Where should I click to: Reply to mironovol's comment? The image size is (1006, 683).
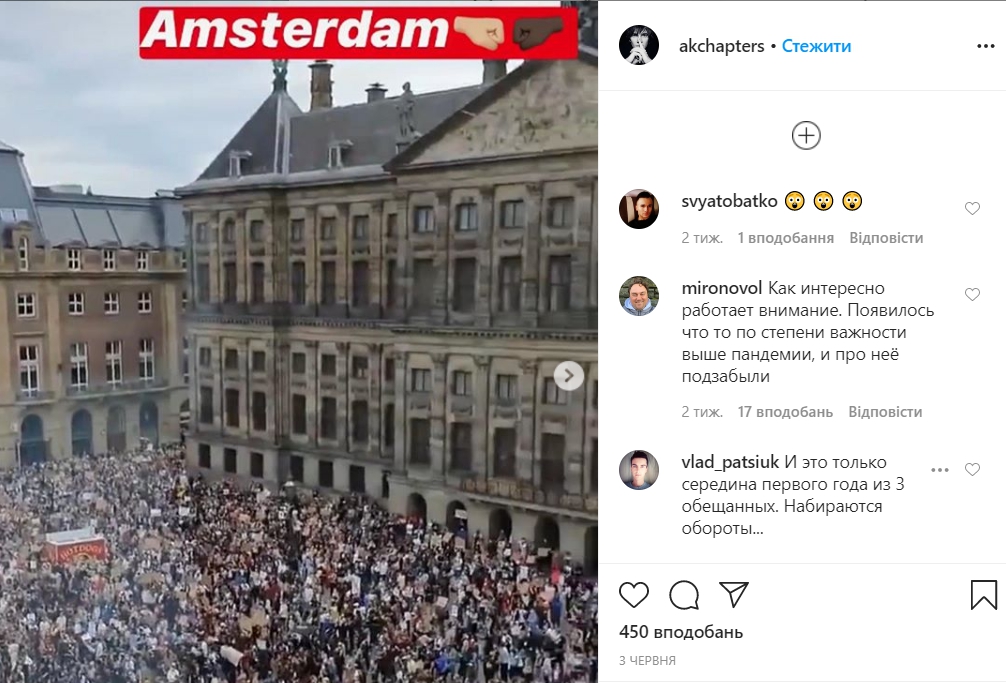(885, 412)
